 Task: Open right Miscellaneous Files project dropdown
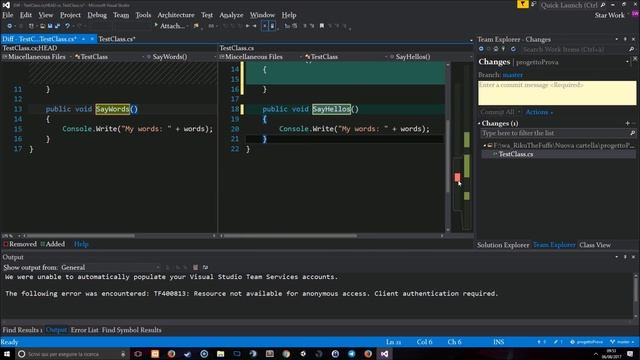[260, 57]
